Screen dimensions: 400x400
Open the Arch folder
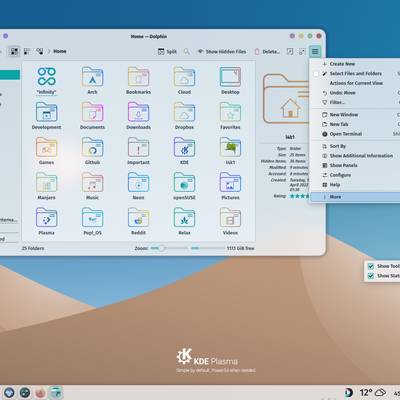click(x=92, y=81)
